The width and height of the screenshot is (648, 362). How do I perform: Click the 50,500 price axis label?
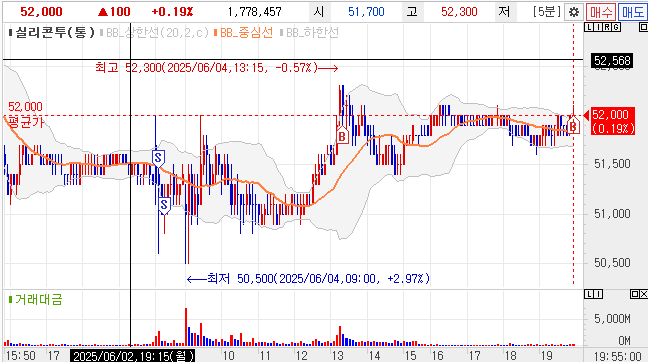click(612, 263)
